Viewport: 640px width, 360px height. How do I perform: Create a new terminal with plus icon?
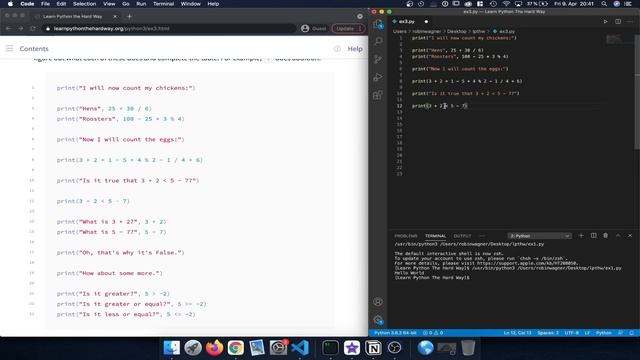pos(581,236)
